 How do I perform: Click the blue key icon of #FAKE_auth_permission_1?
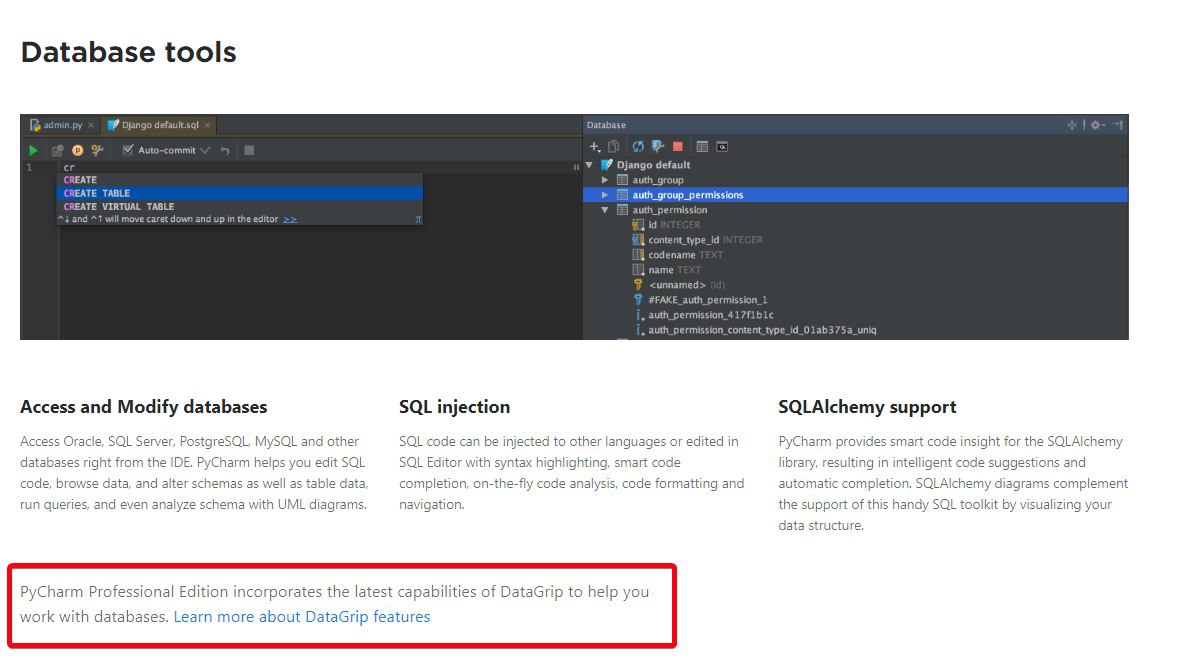[x=638, y=300]
